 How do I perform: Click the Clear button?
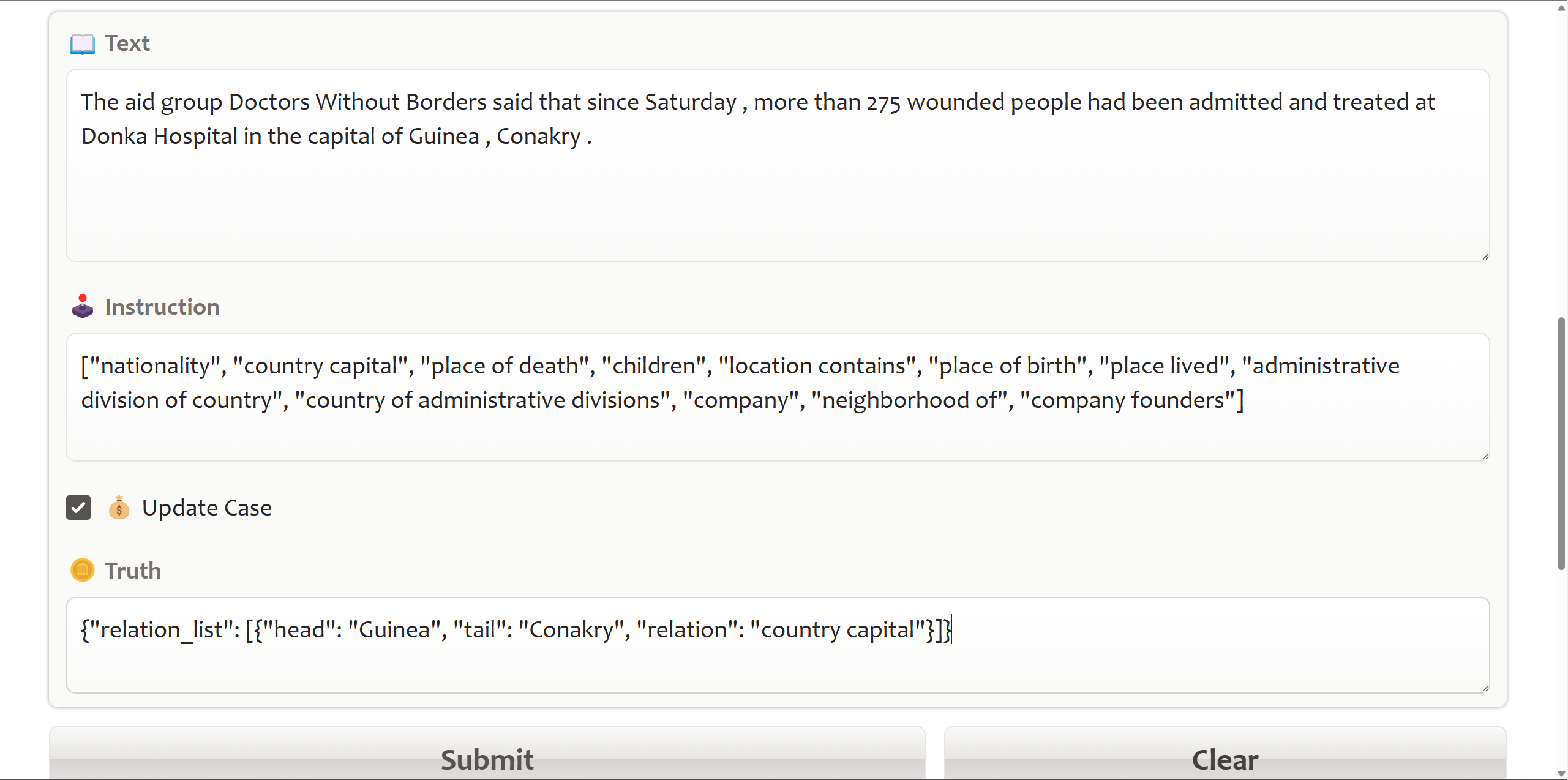(x=1225, y=754)
